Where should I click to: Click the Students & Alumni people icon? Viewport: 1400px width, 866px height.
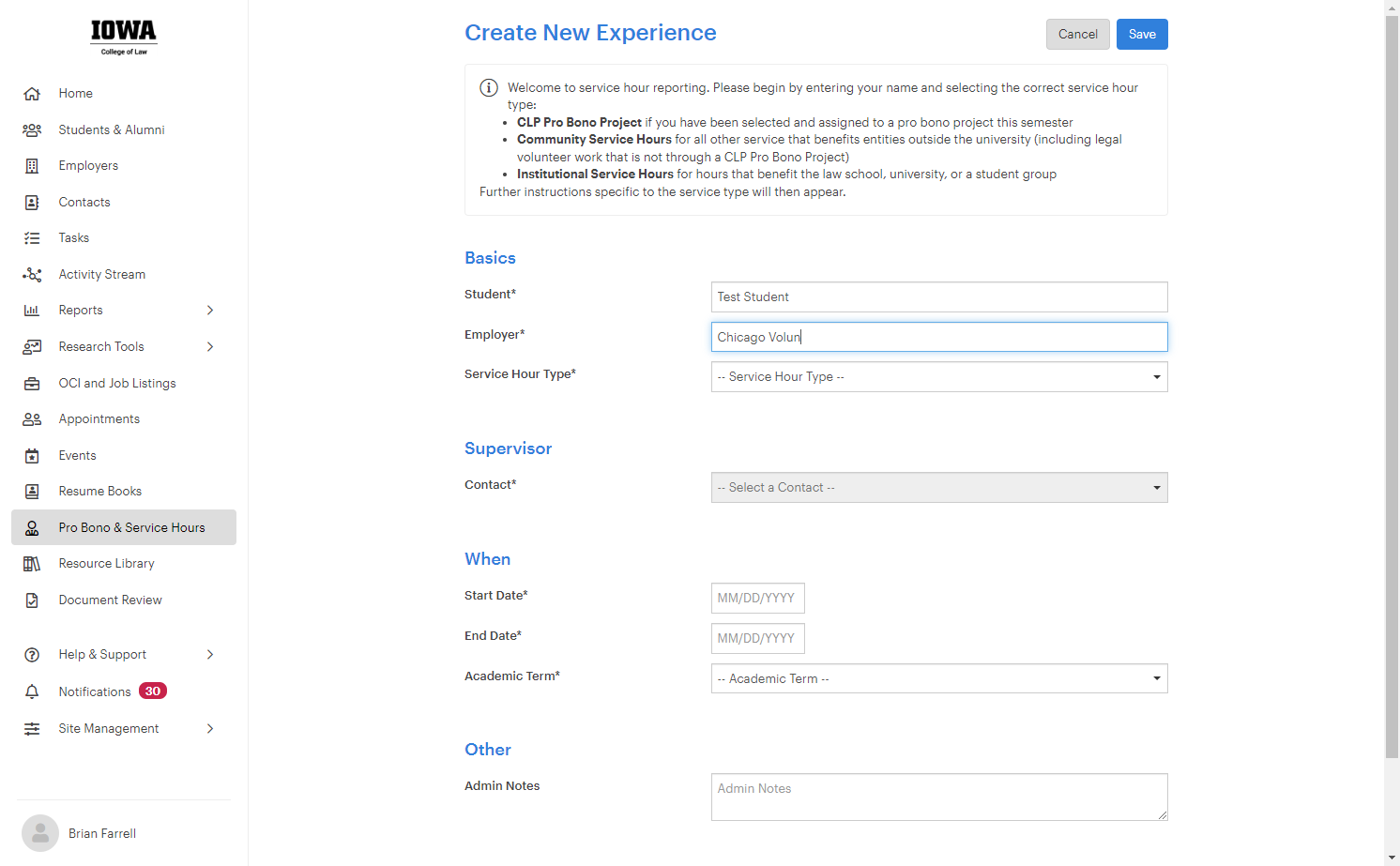(32, 130)
